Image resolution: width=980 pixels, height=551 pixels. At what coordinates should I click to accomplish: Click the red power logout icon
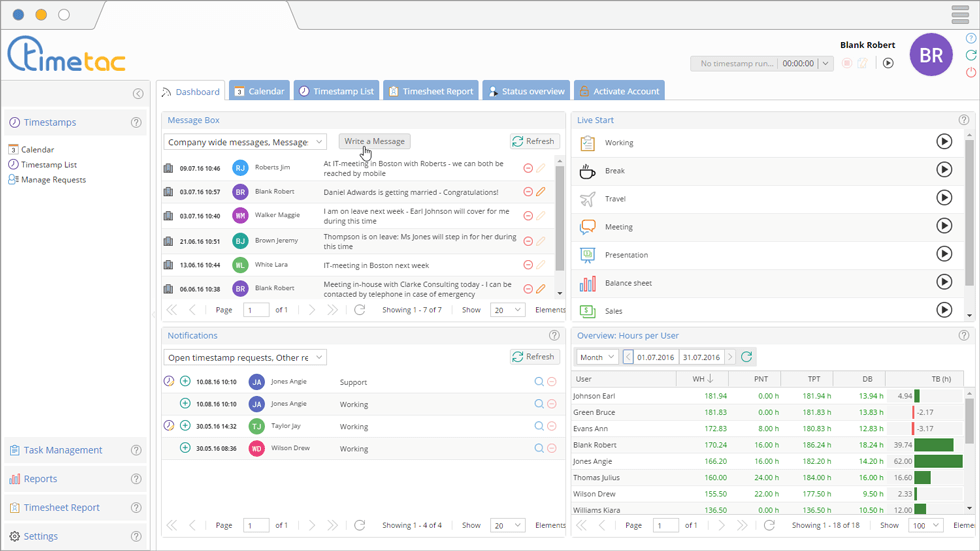point(971,73)
